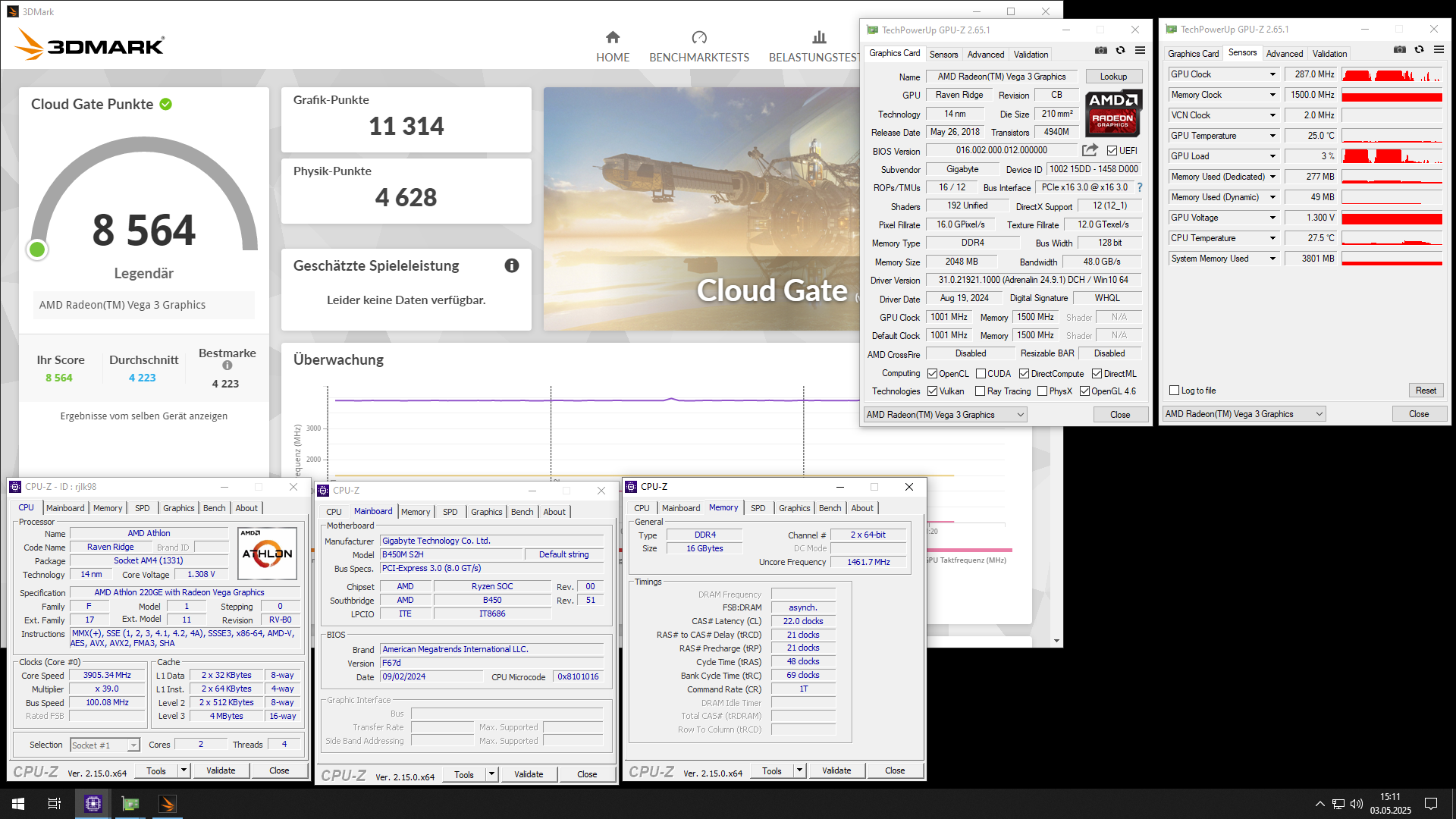The height and width of the screenshot is (819, 1456).
Task: Open Tools dropdown arrow in CPU-Z Memory window
Action: pos(799,770)
